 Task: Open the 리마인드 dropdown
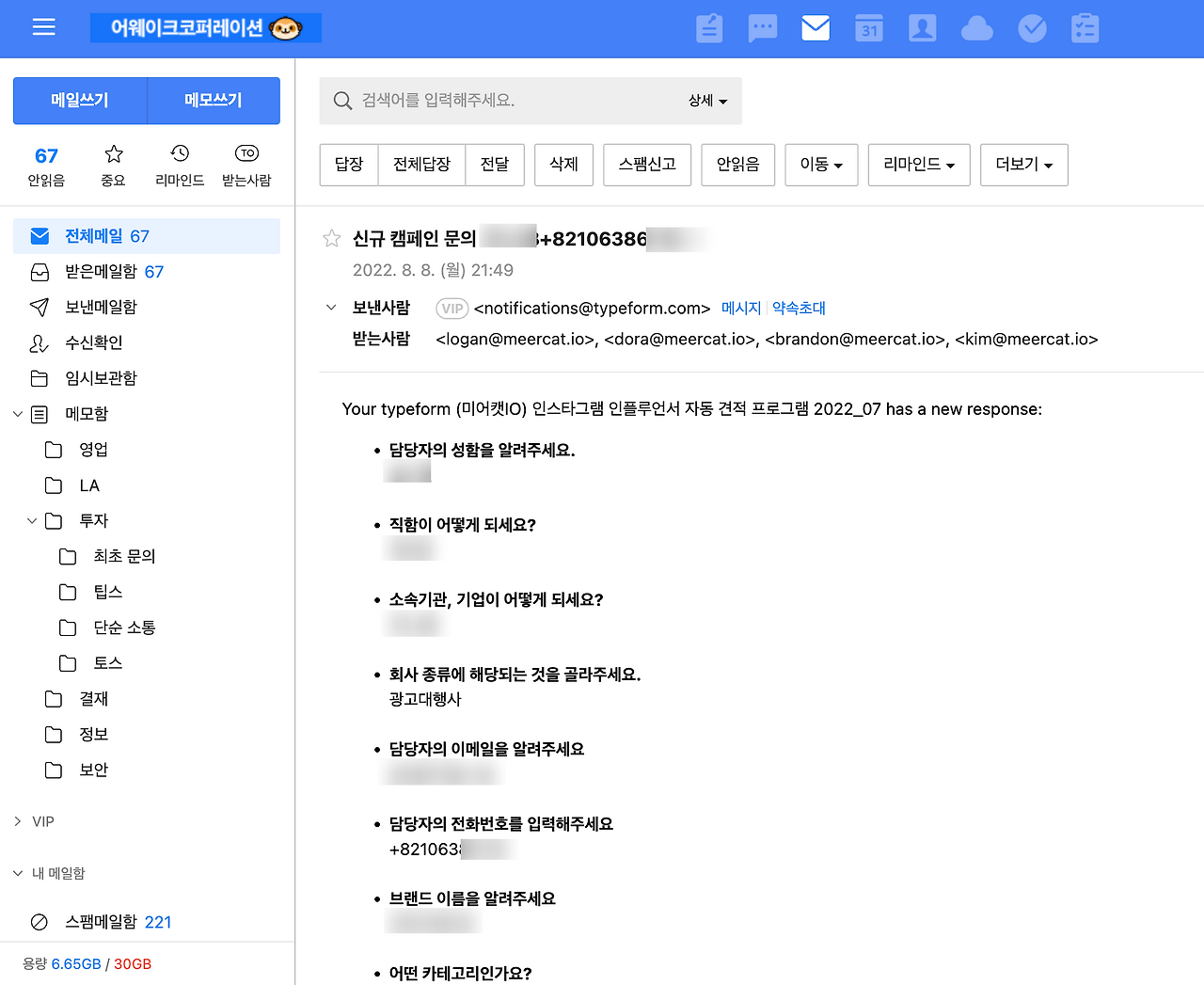tap(919, 165)
